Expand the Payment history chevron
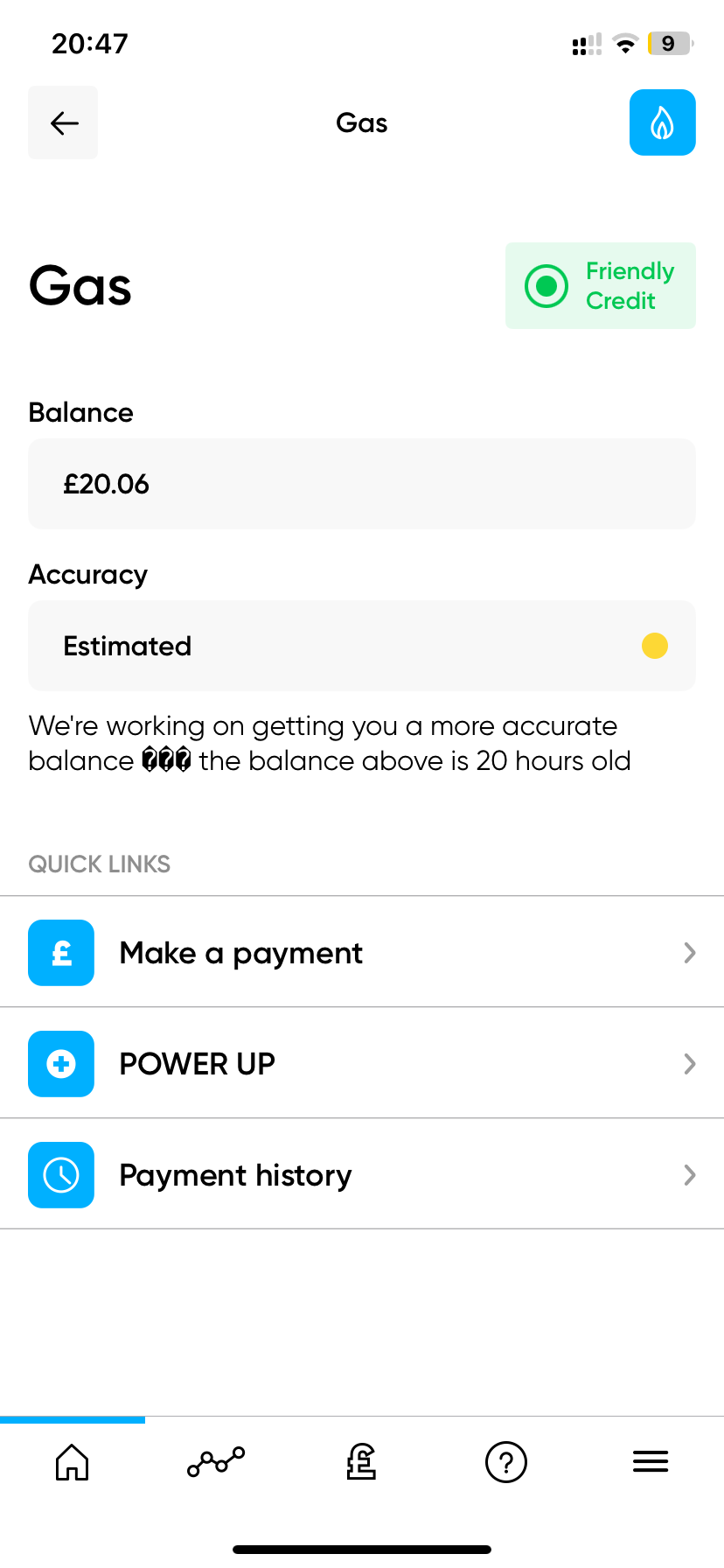This screenshot has width=724, height=1568. [689, 1175]
